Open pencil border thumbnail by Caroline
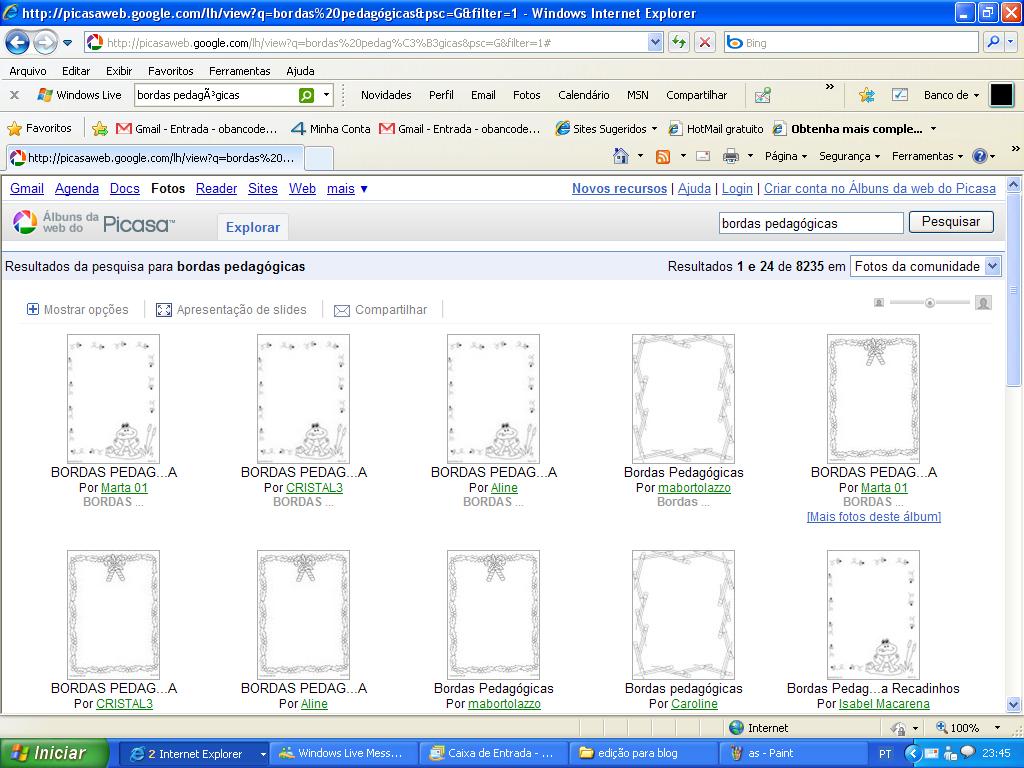This screenshot has height=768, width=1024. (x=683, y=615)
